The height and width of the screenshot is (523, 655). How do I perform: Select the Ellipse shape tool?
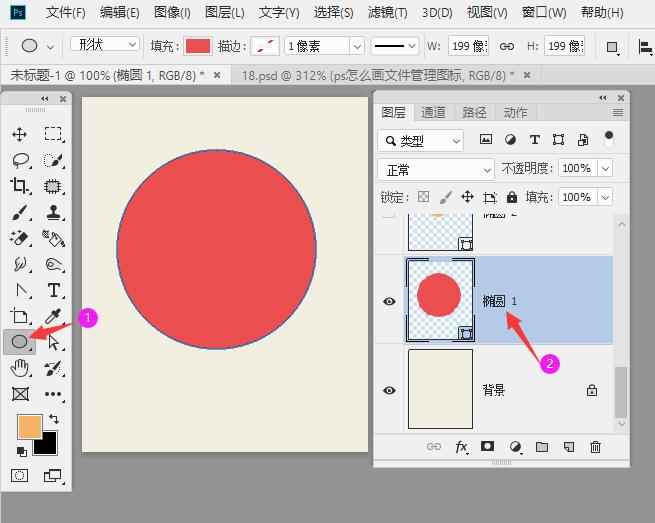(x=19, y=342)
